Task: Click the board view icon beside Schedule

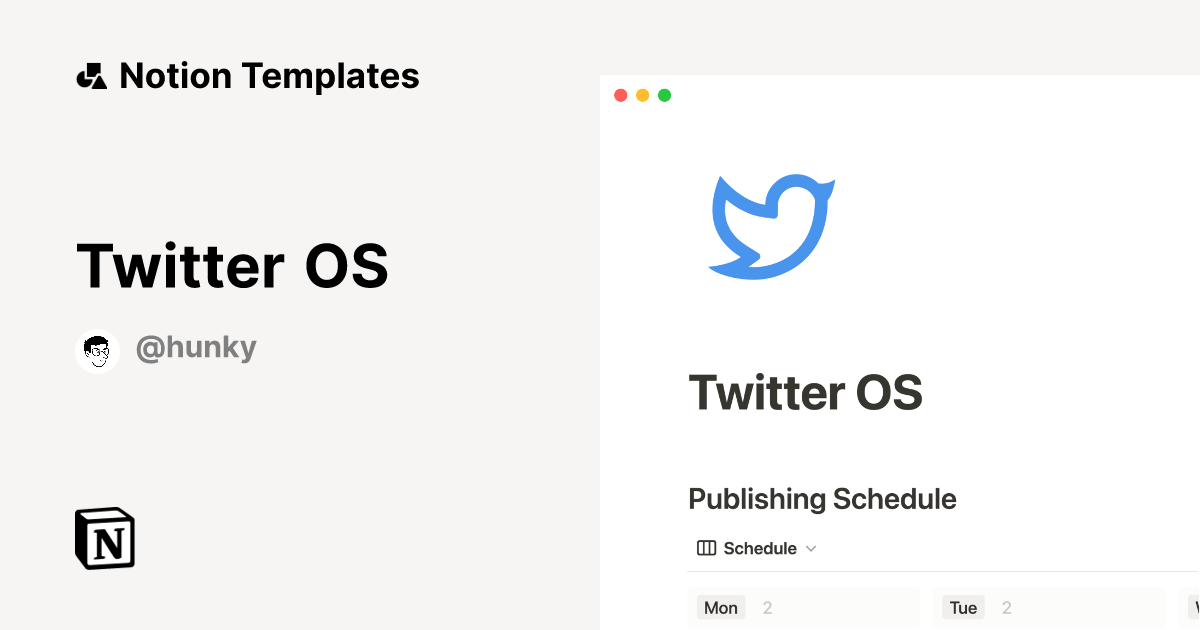Action: pos(706,548)
